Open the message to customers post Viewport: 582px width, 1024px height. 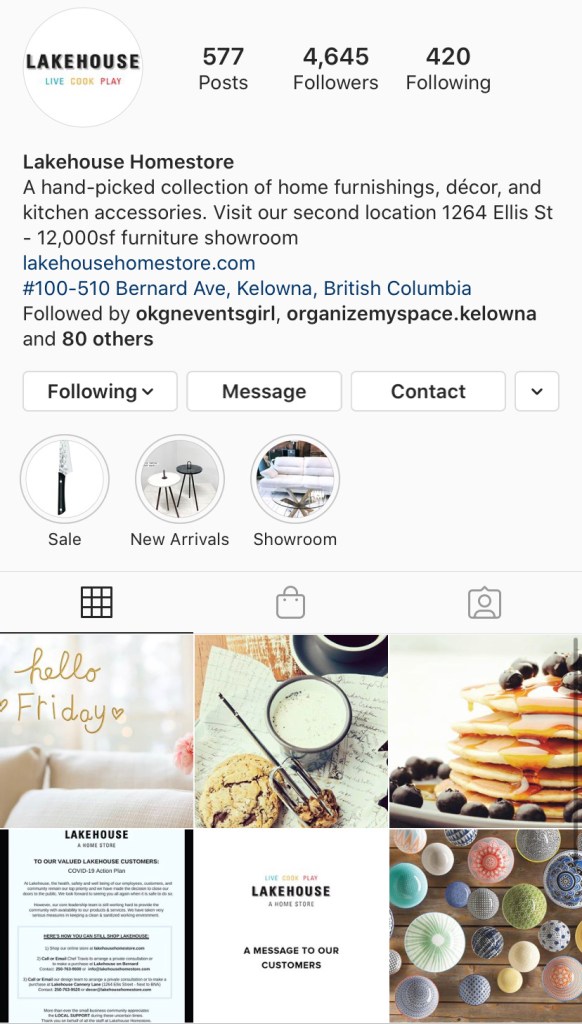coord(291,926)
